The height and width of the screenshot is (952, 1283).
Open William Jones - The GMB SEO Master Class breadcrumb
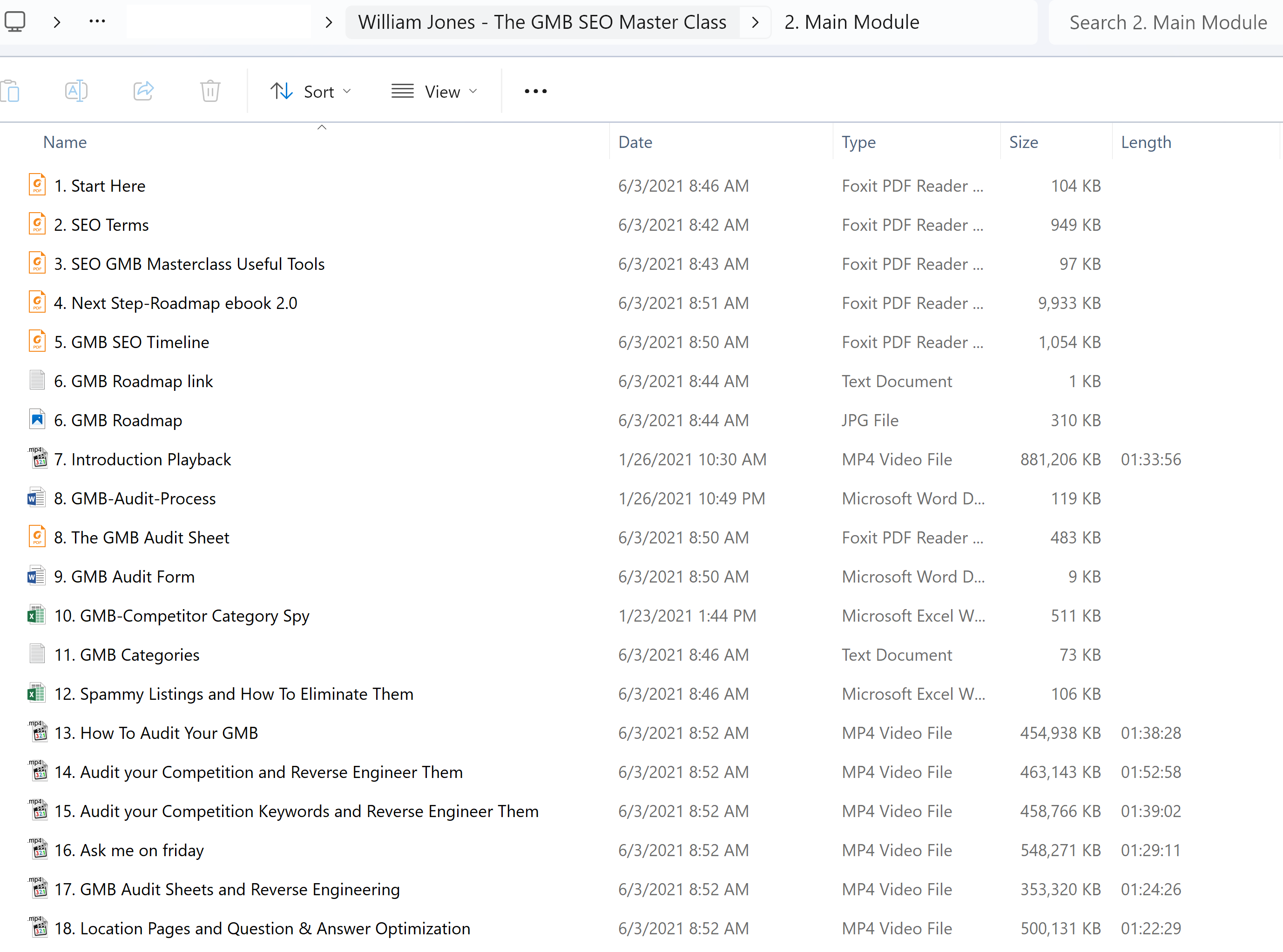click(x=542, y=22)
